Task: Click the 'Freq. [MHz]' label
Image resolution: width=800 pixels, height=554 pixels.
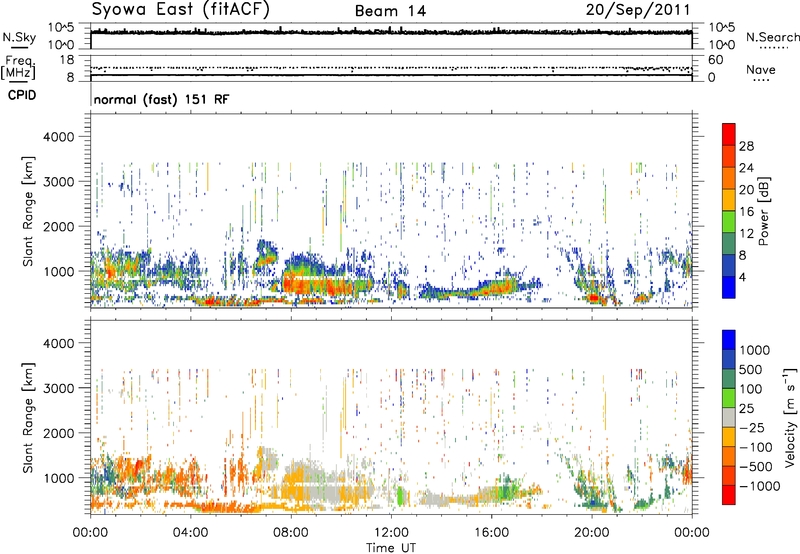Action: (x=18, y=68)
